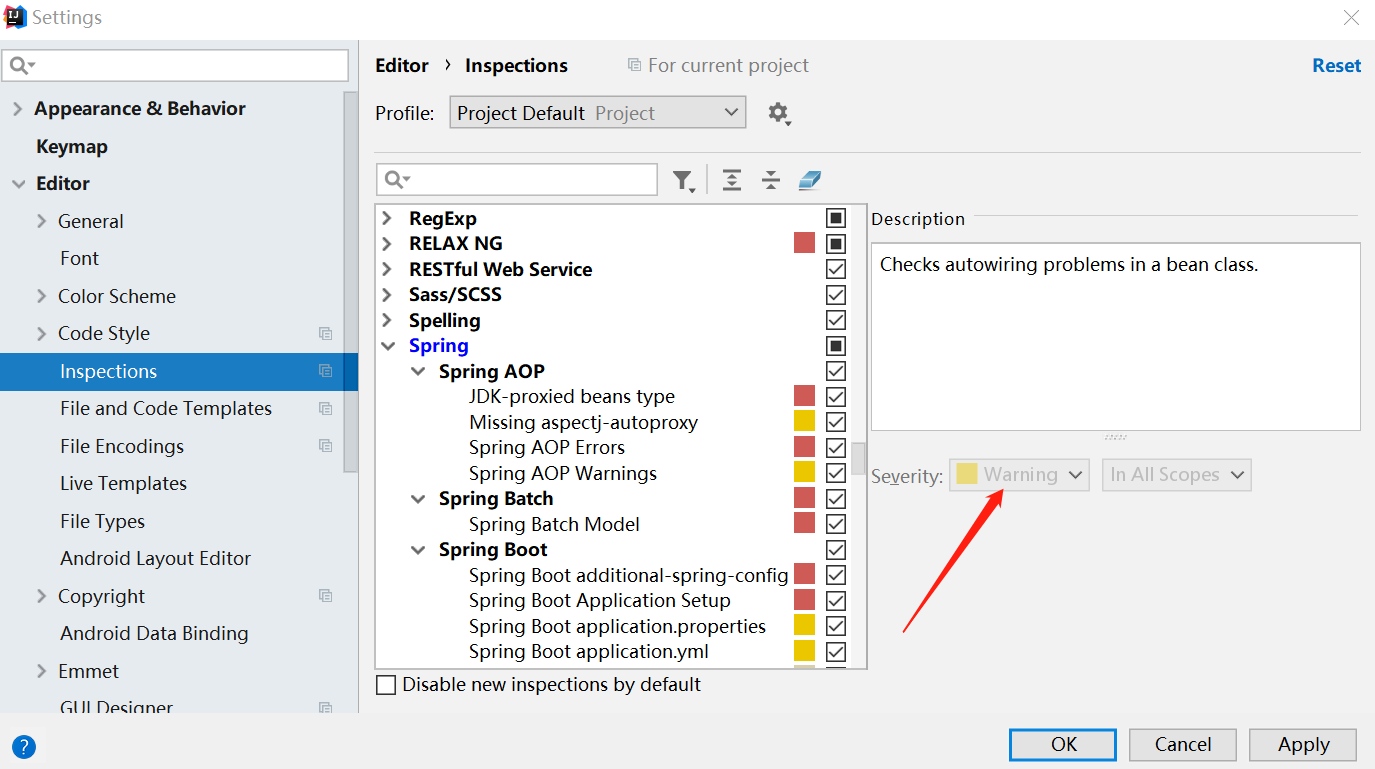Image resolution: width=1375 pixels, height=769 pixels.
Task: Click the filter inspections funnel icon
Action: pyautogui.click(x=683, y=180)
